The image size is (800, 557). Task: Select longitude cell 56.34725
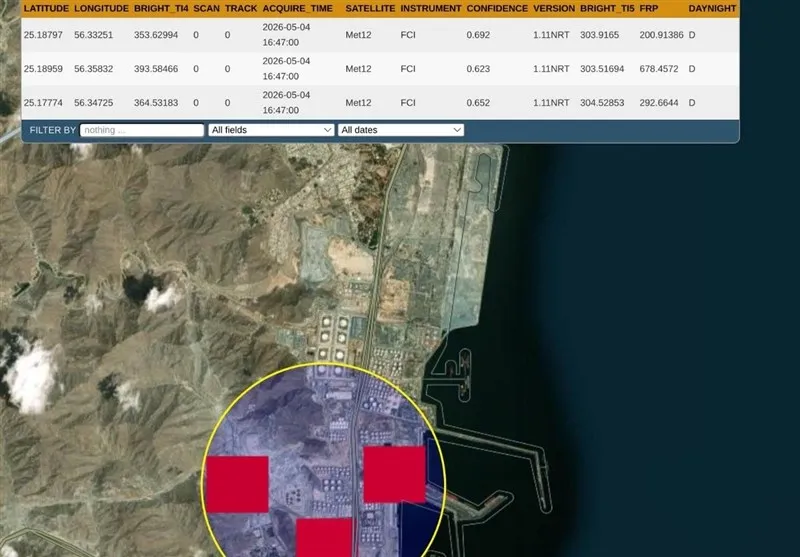(93, 103)
